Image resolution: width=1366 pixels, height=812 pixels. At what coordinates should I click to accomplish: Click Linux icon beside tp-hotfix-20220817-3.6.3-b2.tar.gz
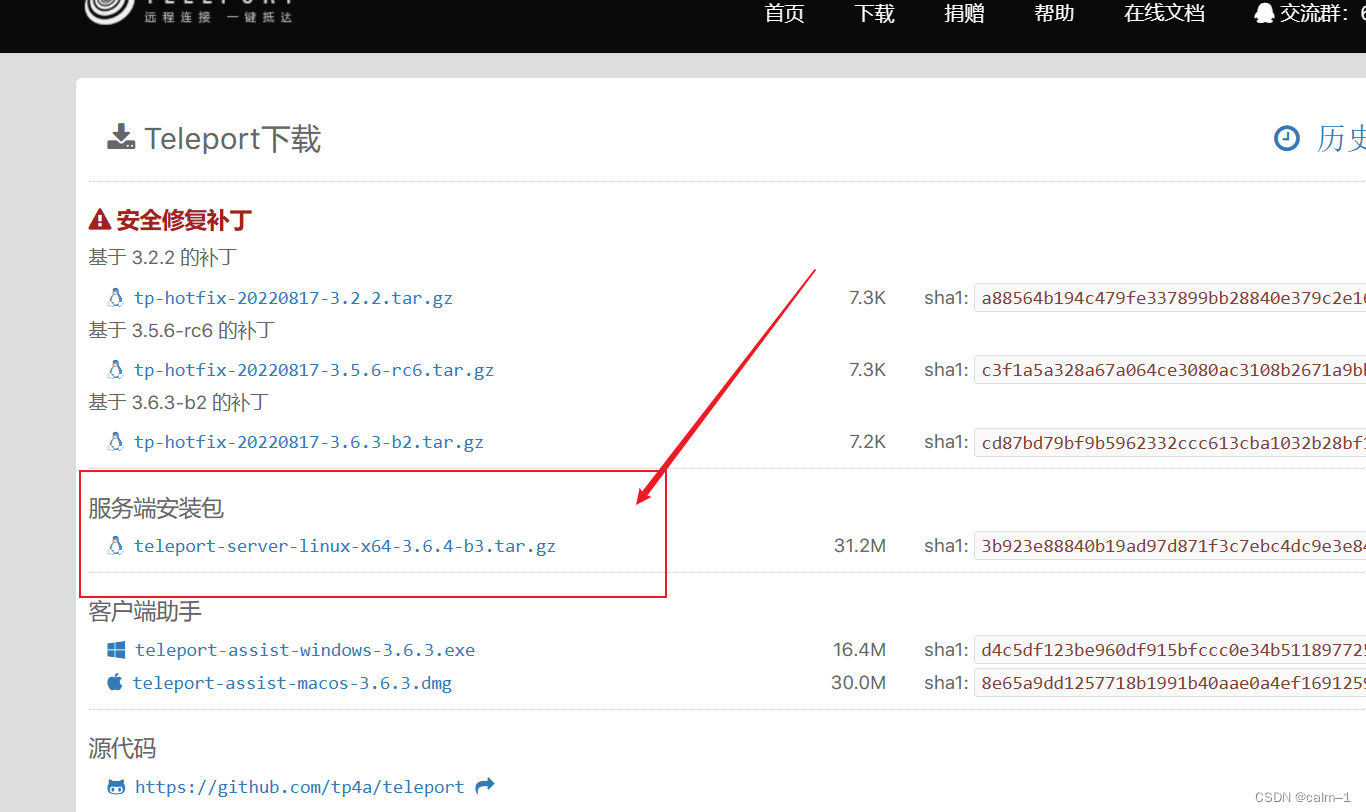pyautogui.click(x=115, y=441)
